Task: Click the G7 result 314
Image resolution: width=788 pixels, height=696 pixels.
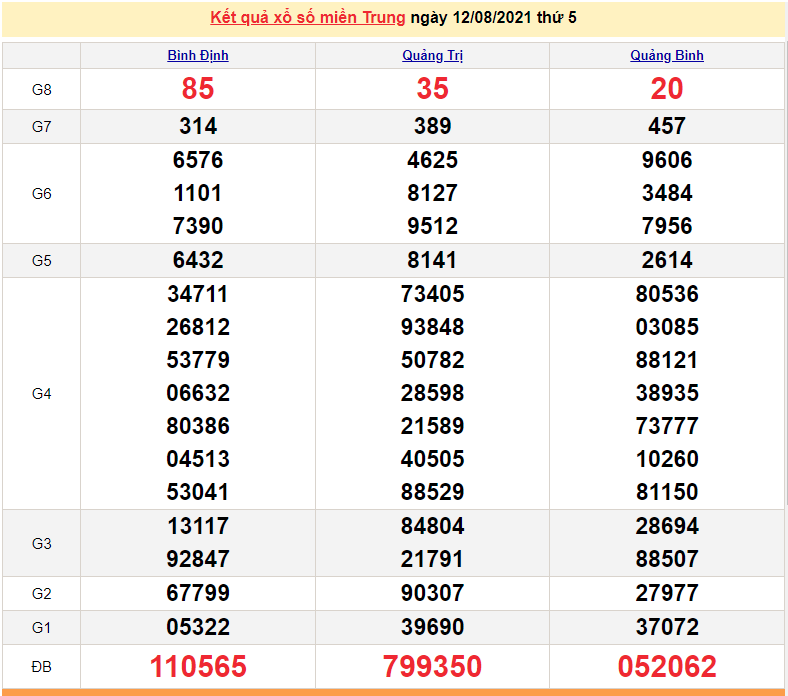Action: click(198, 126)
